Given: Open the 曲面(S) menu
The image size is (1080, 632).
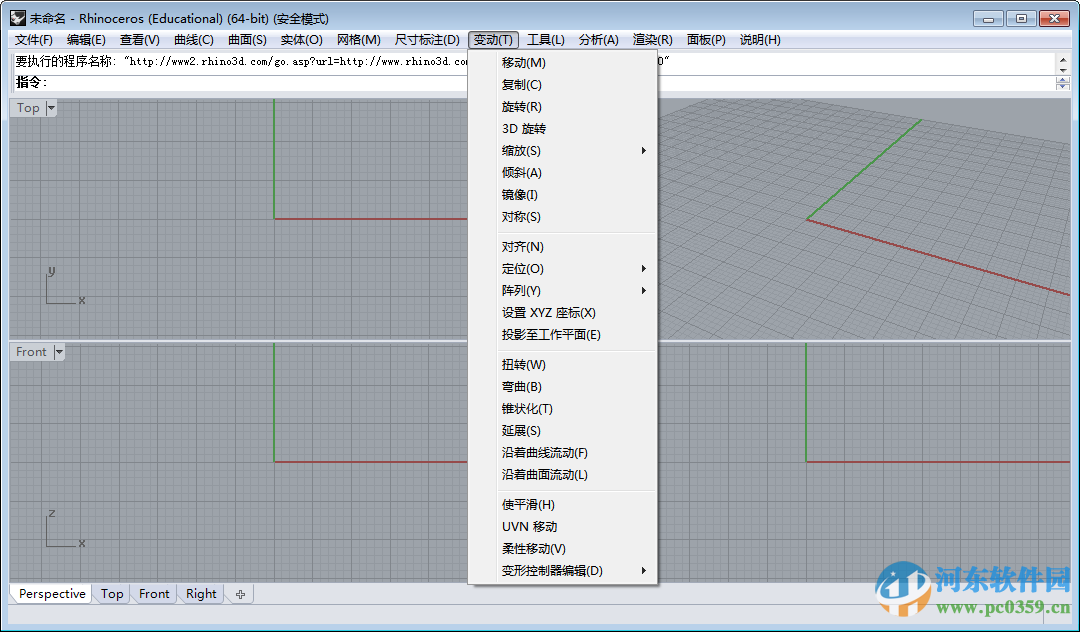Looking at the screenshot, I should (x=247, y=40).
